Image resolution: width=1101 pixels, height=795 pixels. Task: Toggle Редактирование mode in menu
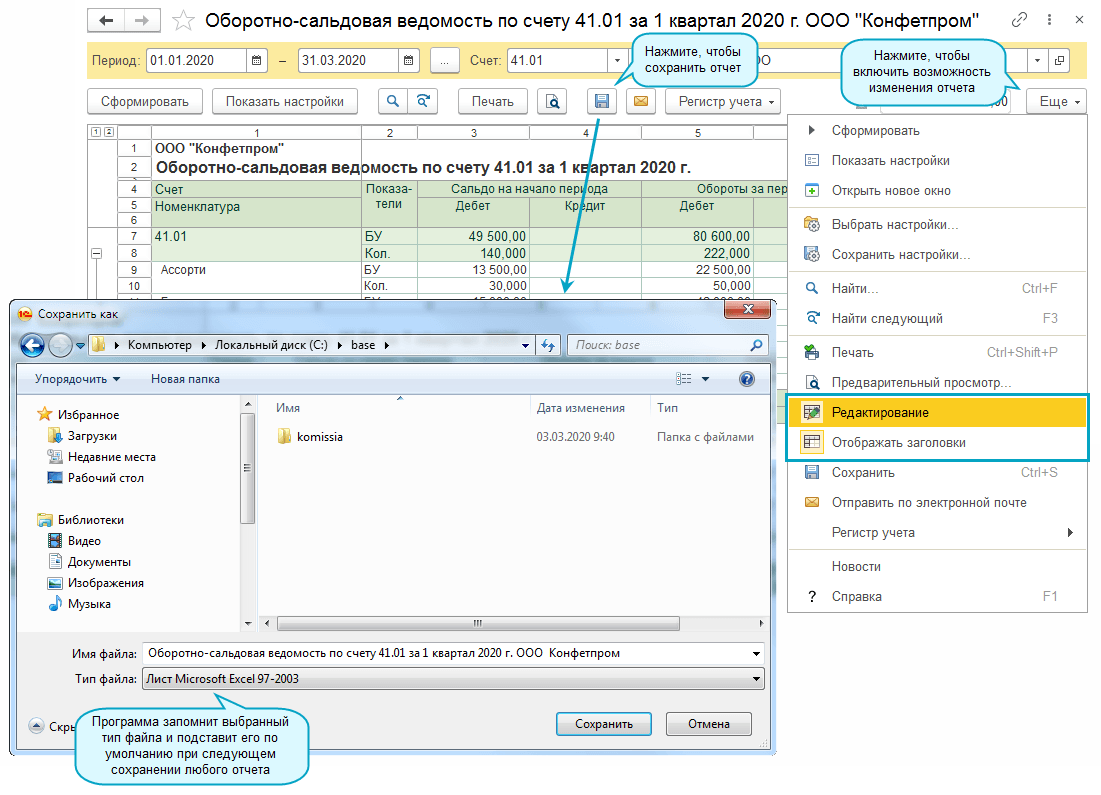937,412
